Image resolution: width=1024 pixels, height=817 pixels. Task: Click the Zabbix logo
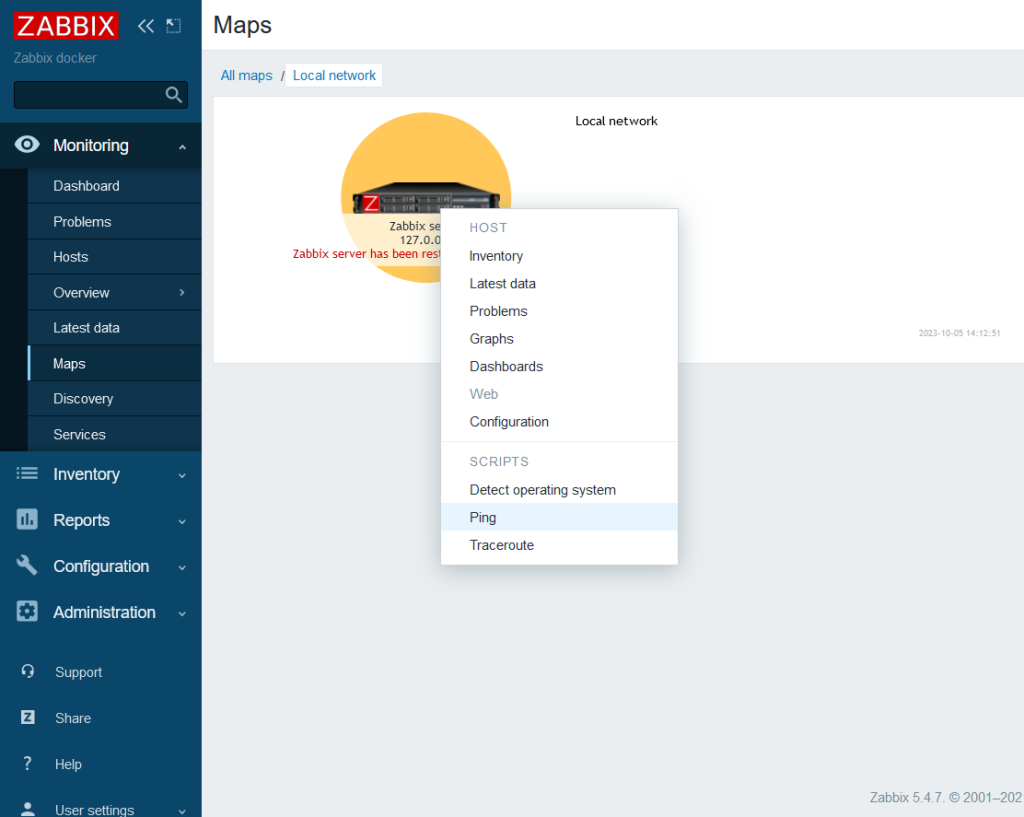pos(66,26)
